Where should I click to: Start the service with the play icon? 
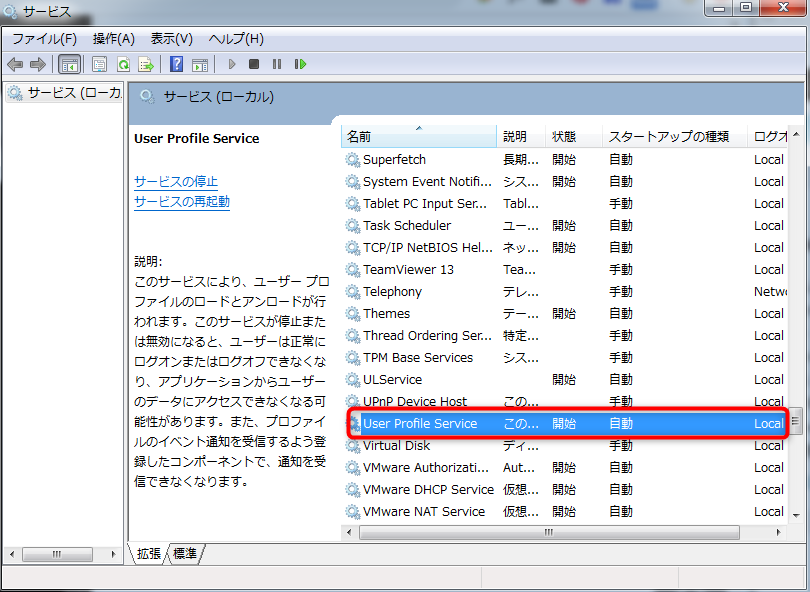pos(232,64)
